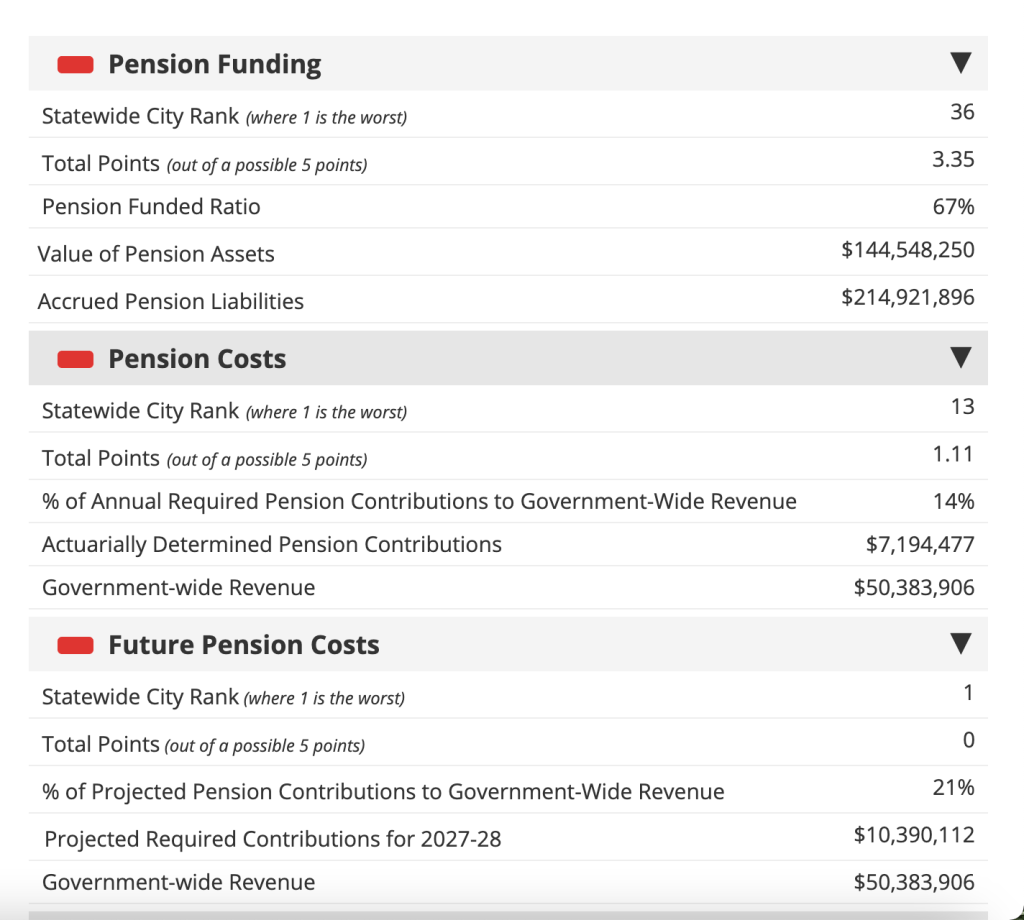
Task: Click the $144,548,250 pension assets value
Action: click(907, 250)
